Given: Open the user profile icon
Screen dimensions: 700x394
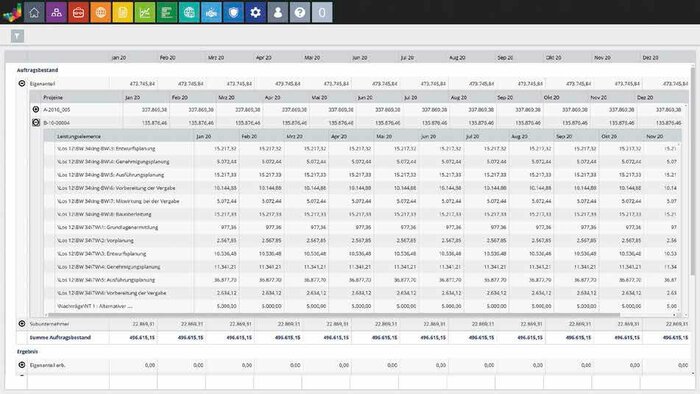Looking at the screenshot, I should point(278,12).
